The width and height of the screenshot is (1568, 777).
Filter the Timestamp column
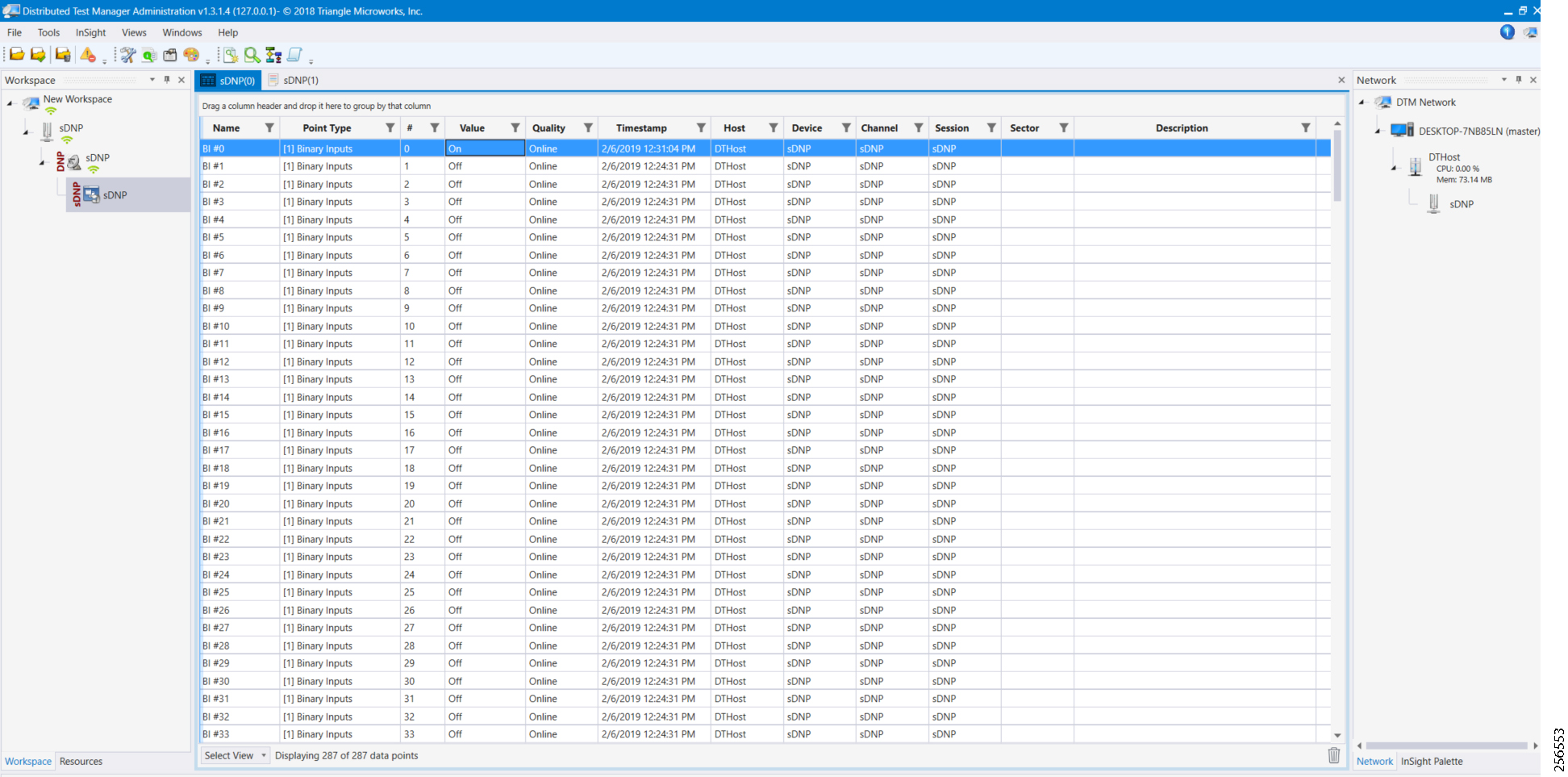(x=701, y=127)
